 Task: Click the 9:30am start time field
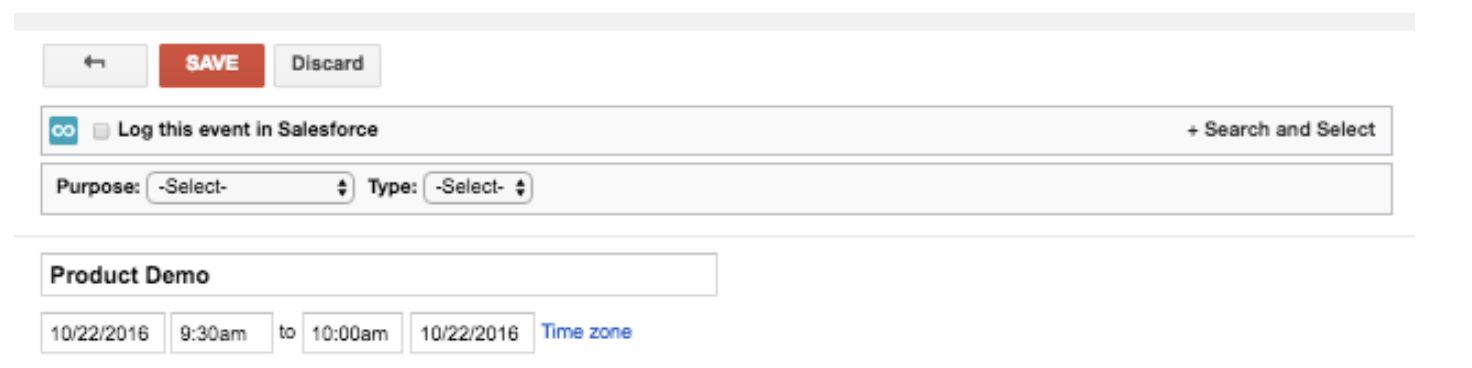point(221,333)
